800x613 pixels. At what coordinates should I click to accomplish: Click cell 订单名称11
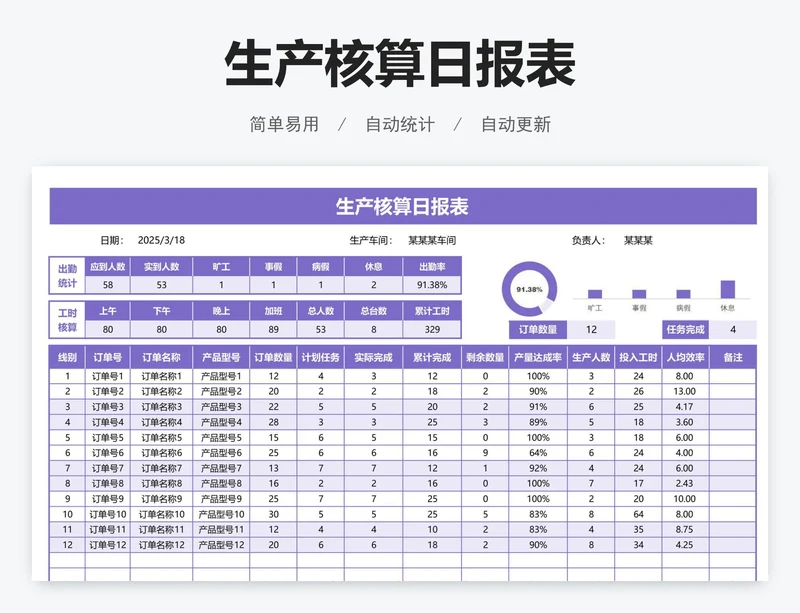[161, 529]
